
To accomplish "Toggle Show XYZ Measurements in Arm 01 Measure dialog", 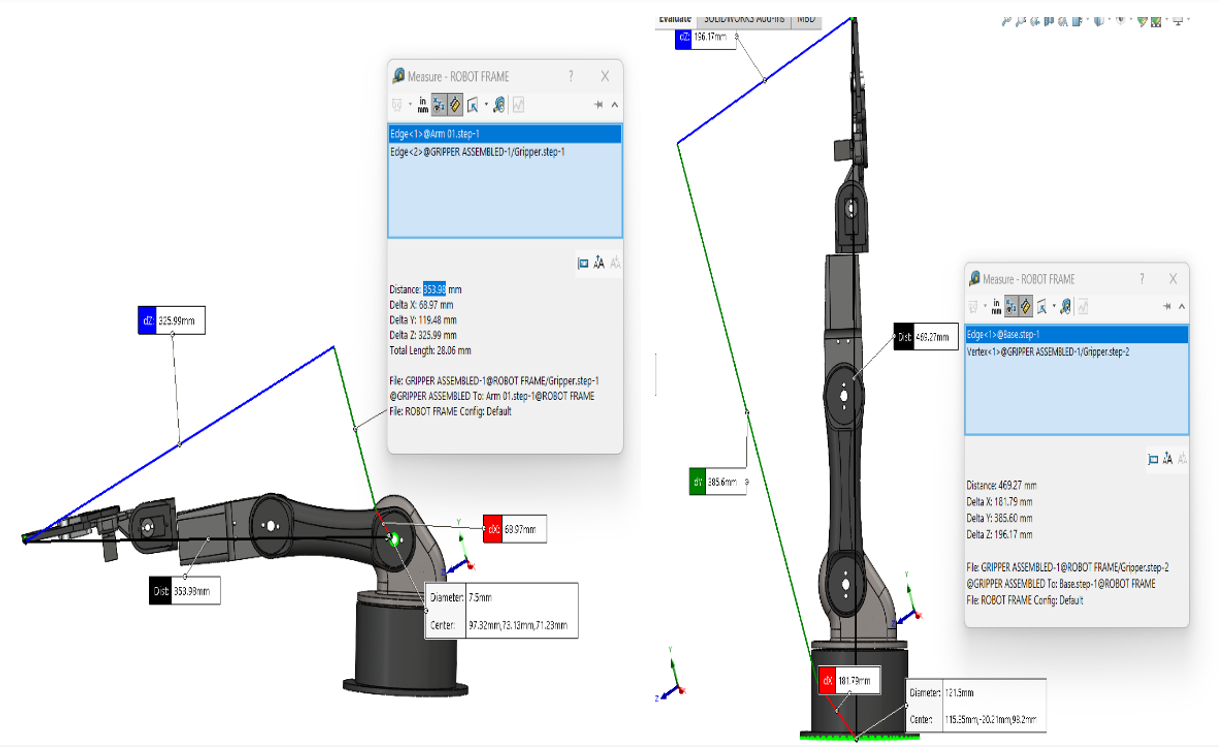I will (439, 105).
